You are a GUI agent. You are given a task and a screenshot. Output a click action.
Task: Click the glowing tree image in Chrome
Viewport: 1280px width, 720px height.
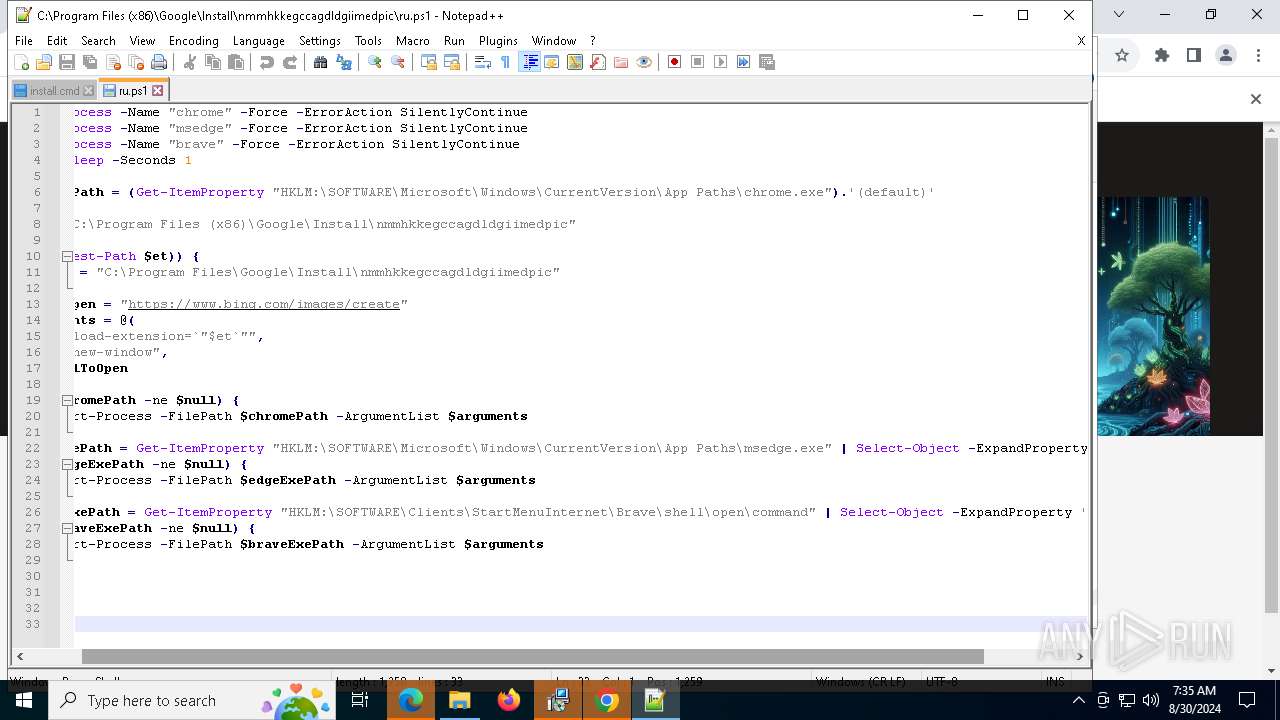pos(1153,316)
